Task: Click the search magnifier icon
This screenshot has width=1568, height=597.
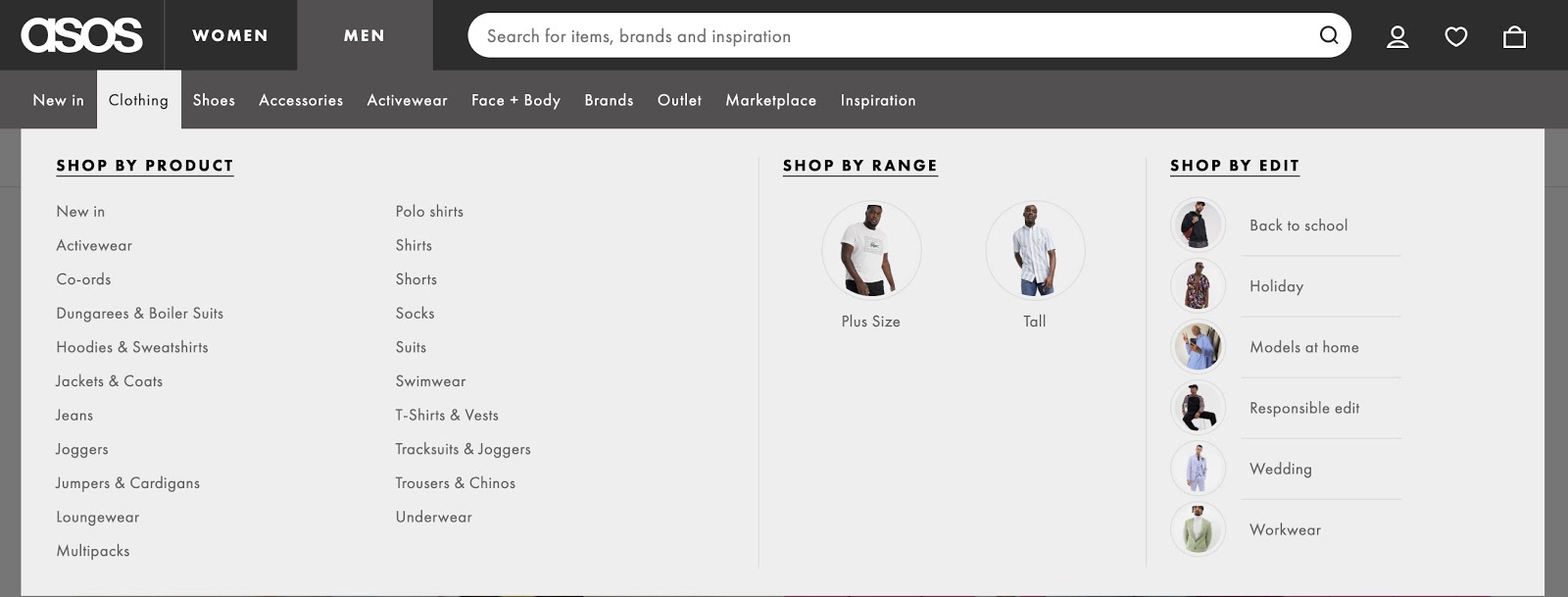Action: point(1328,35)
